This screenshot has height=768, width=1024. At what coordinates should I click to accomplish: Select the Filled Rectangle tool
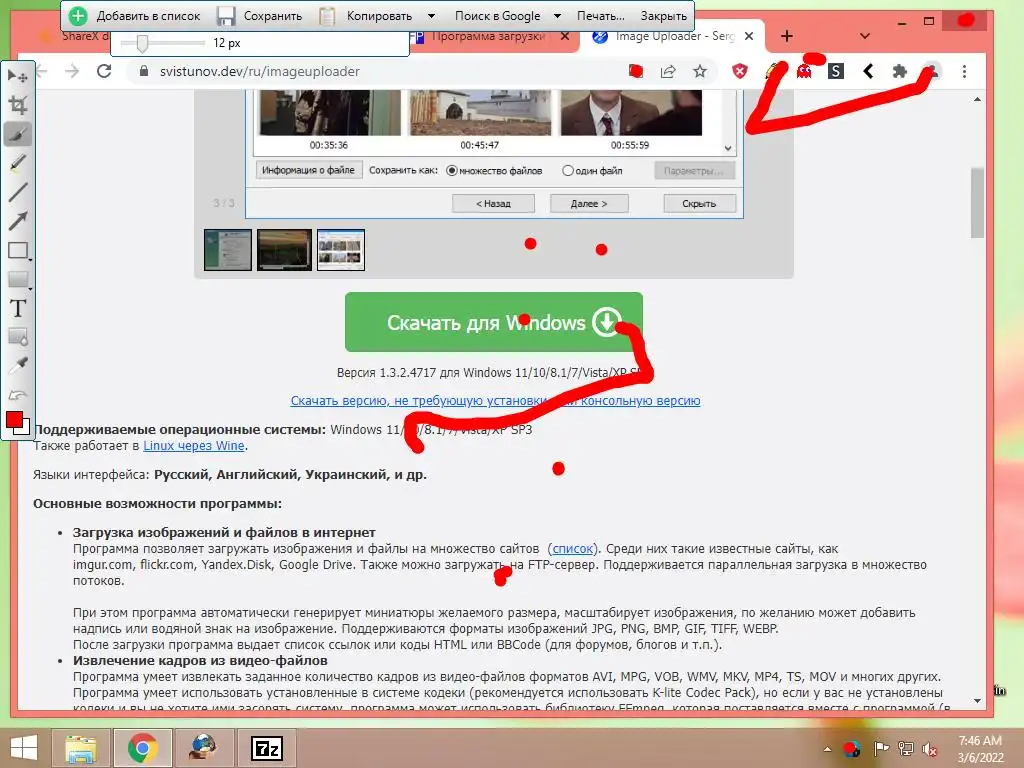tap(16, 279)
